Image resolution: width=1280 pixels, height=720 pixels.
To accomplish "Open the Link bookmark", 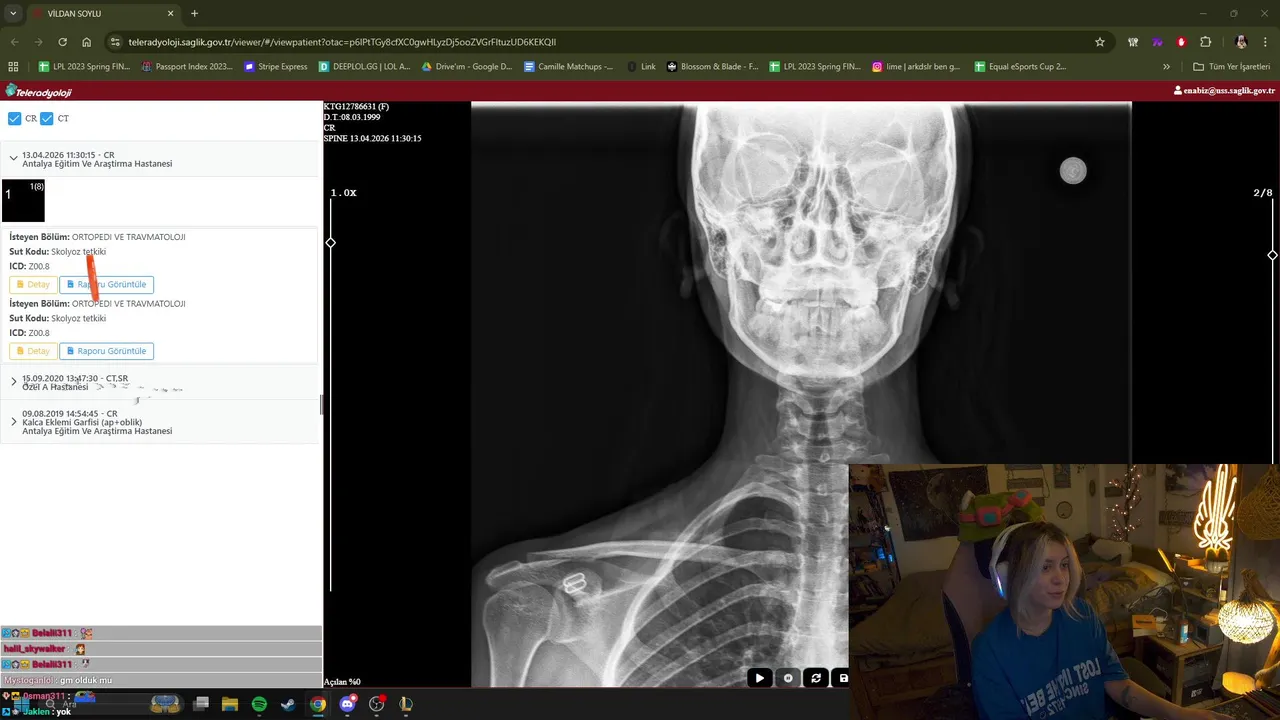I will pyautogui.click(x=641, y=66).
